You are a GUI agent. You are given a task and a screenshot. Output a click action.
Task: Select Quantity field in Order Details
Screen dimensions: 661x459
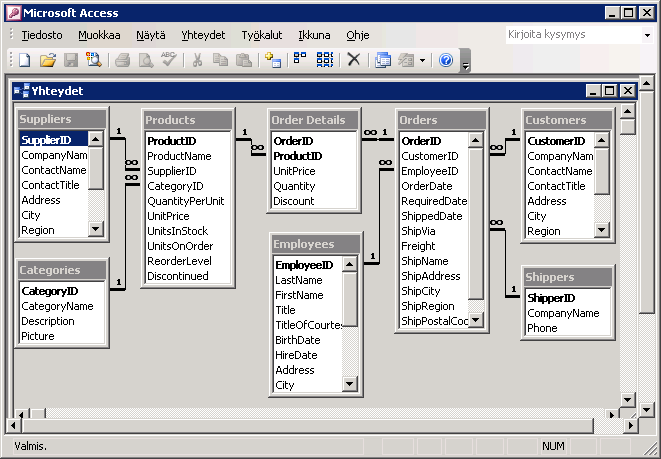[x=314, y=186]
